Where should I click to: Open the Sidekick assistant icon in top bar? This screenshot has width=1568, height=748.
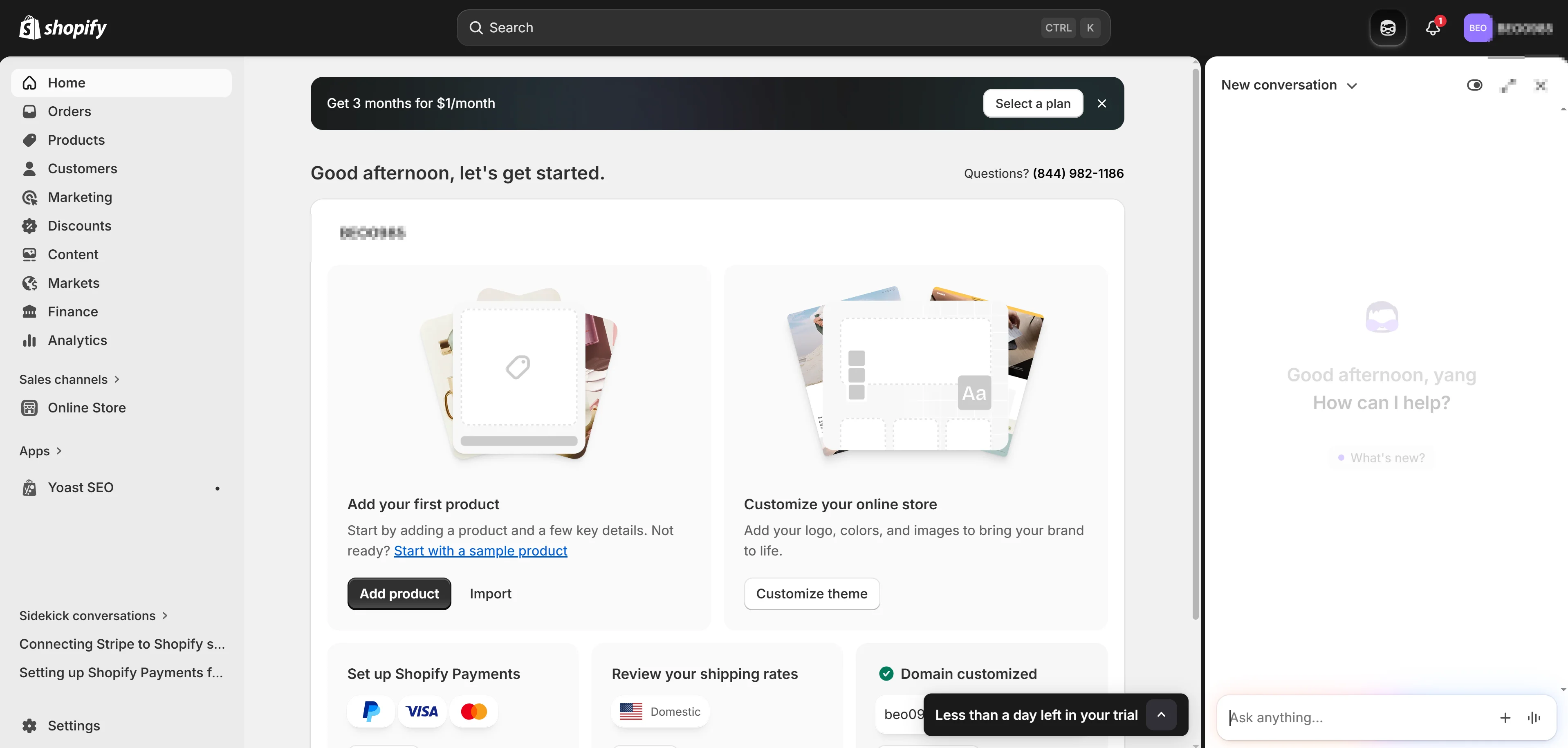tap(1388, 27)
